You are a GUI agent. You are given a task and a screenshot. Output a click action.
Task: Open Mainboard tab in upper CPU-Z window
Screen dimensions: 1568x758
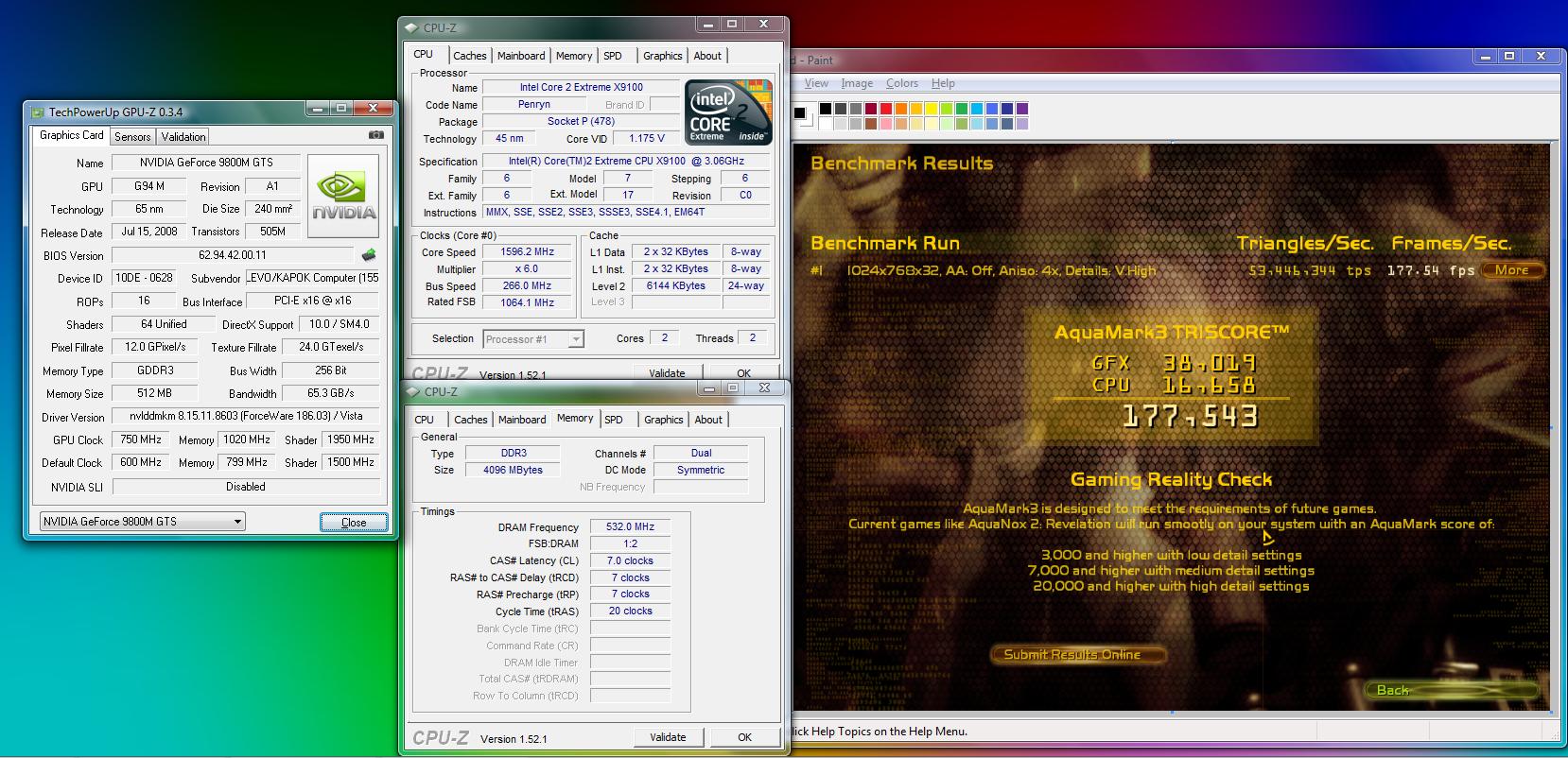521,56
